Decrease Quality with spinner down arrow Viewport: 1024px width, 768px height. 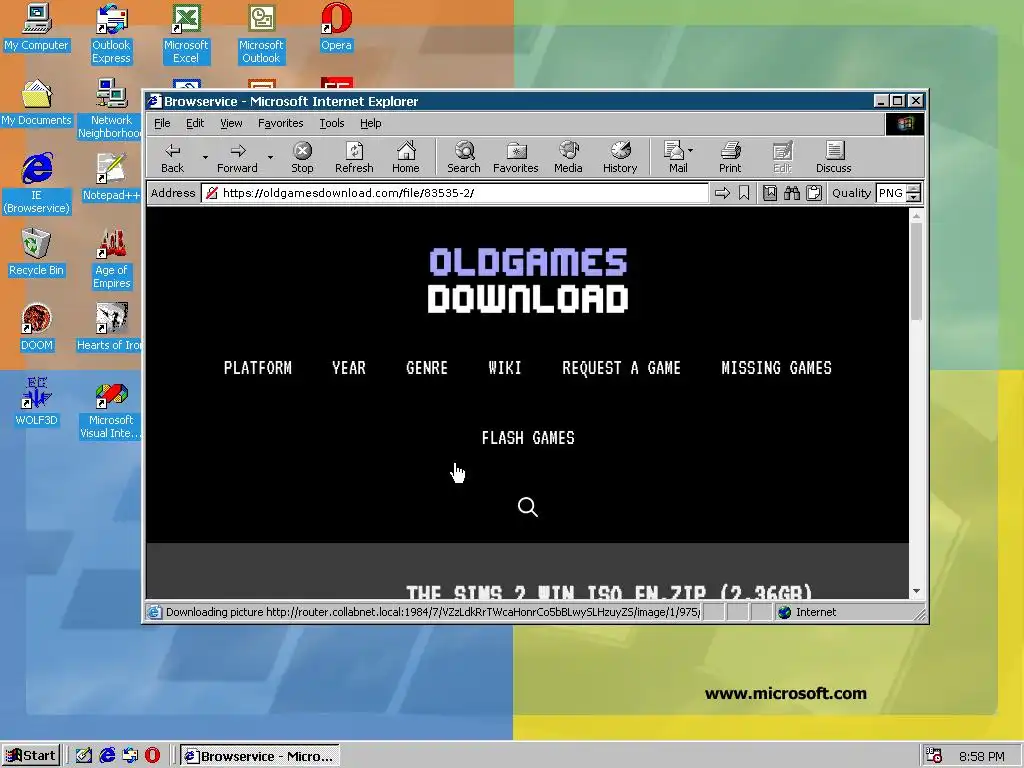[x=914, y=197]
